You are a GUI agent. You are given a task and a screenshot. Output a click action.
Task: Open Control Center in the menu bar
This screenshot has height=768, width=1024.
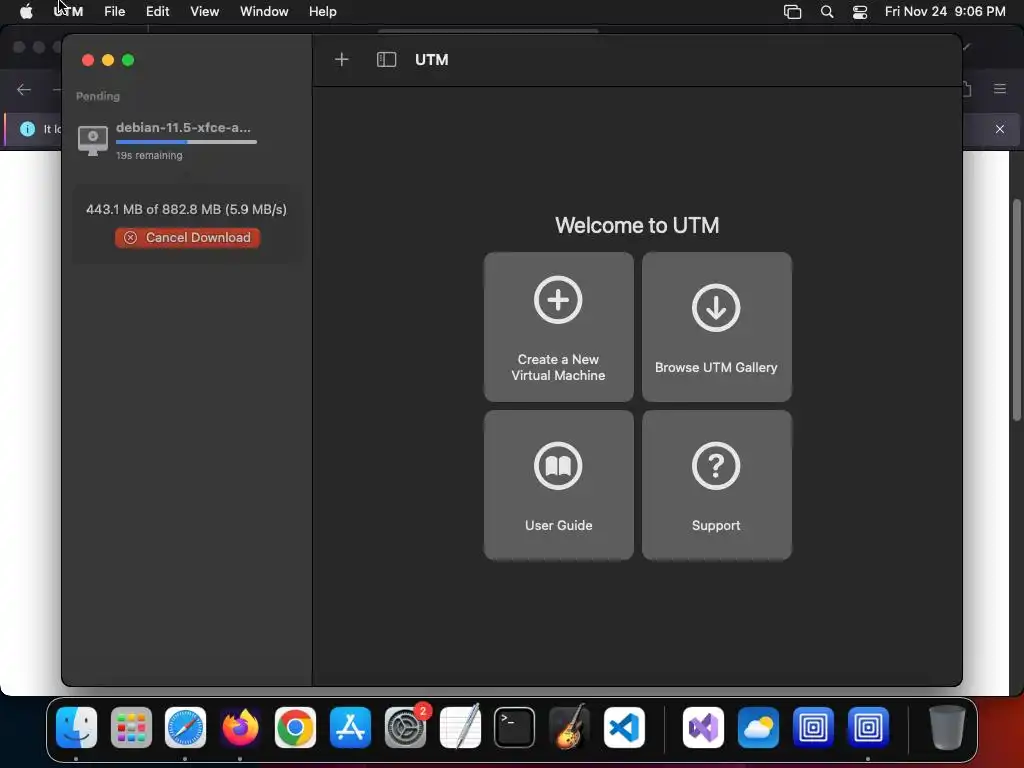click(860, 12)
